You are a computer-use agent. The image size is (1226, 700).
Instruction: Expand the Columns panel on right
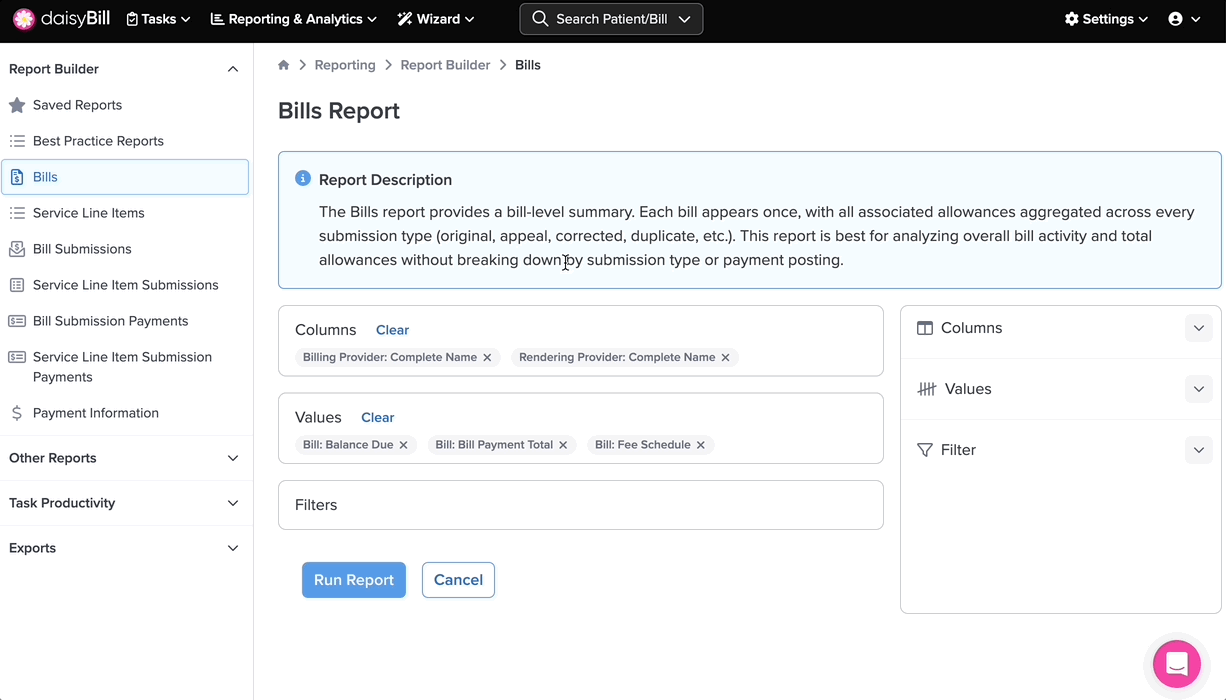[1198, 328]
